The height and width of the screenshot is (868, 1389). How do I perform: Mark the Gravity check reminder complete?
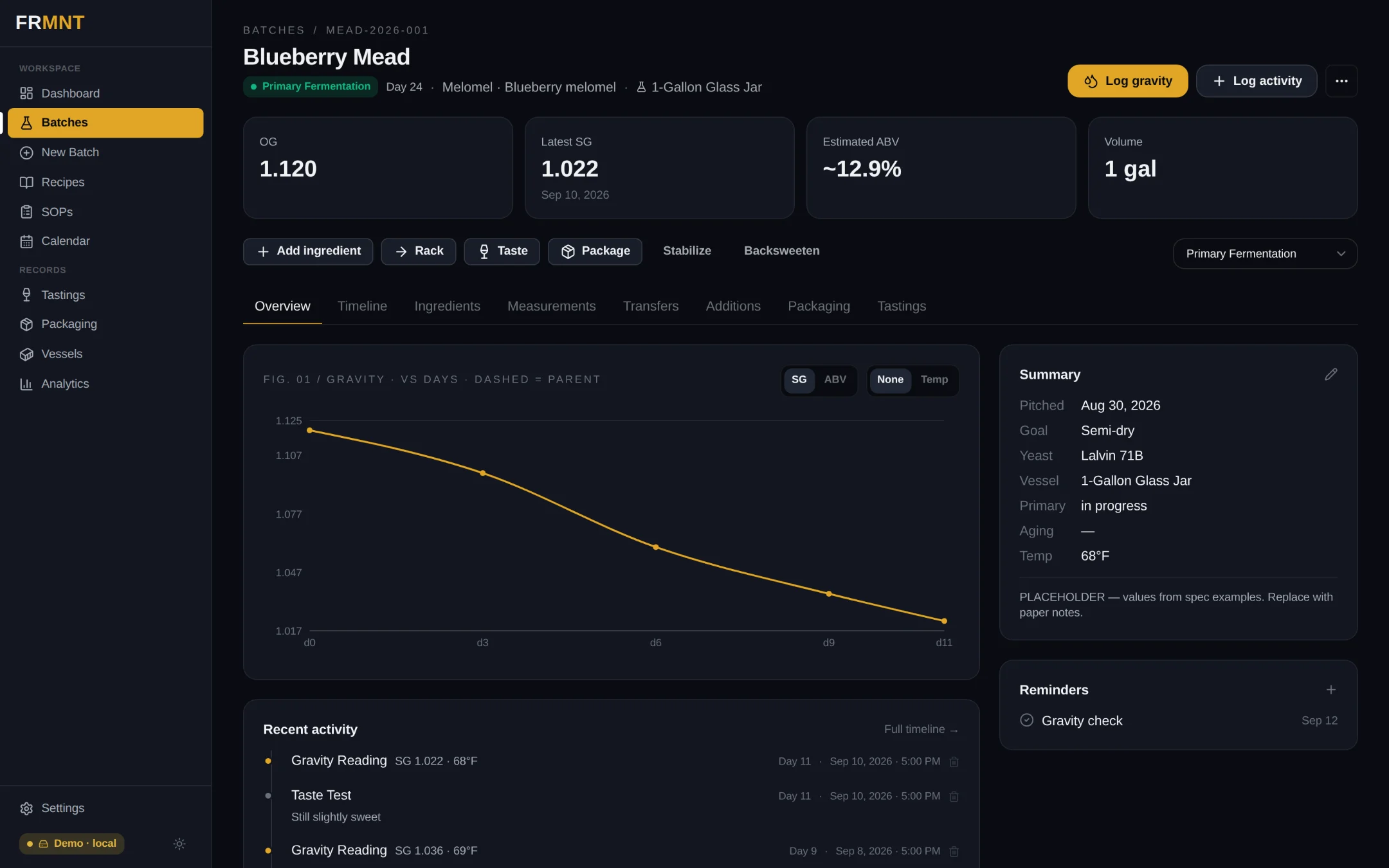point(1027,720)
